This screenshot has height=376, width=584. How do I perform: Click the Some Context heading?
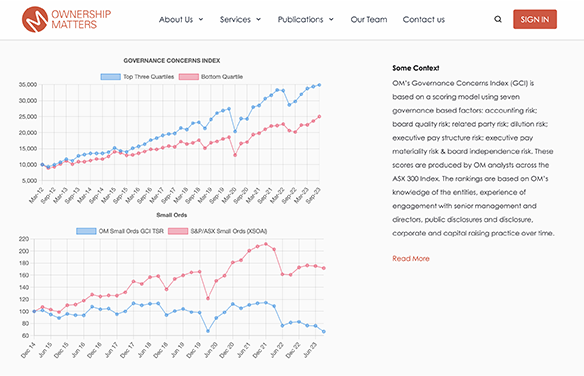click(x=416, y=68)
